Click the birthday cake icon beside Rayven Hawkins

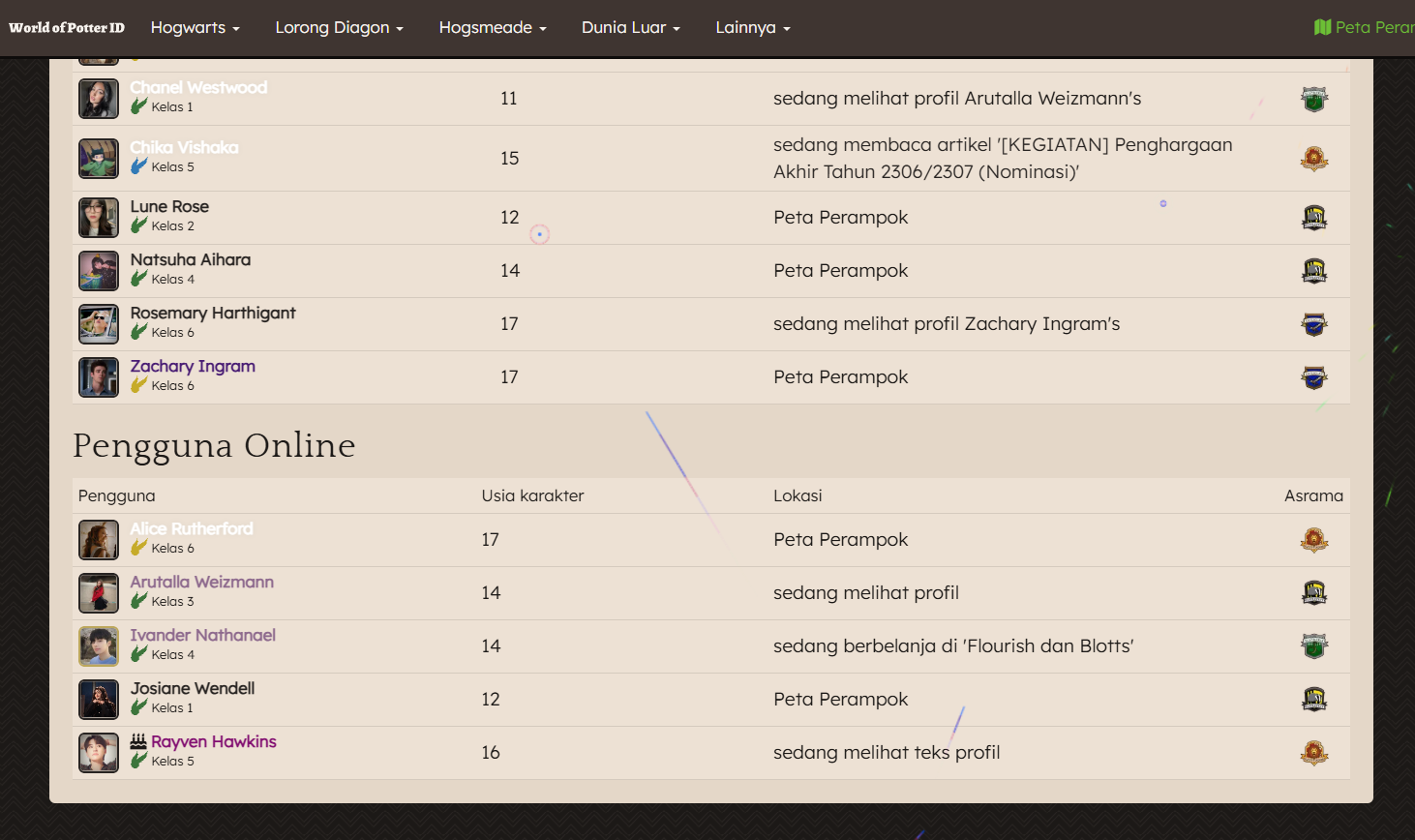coord(138,741)
